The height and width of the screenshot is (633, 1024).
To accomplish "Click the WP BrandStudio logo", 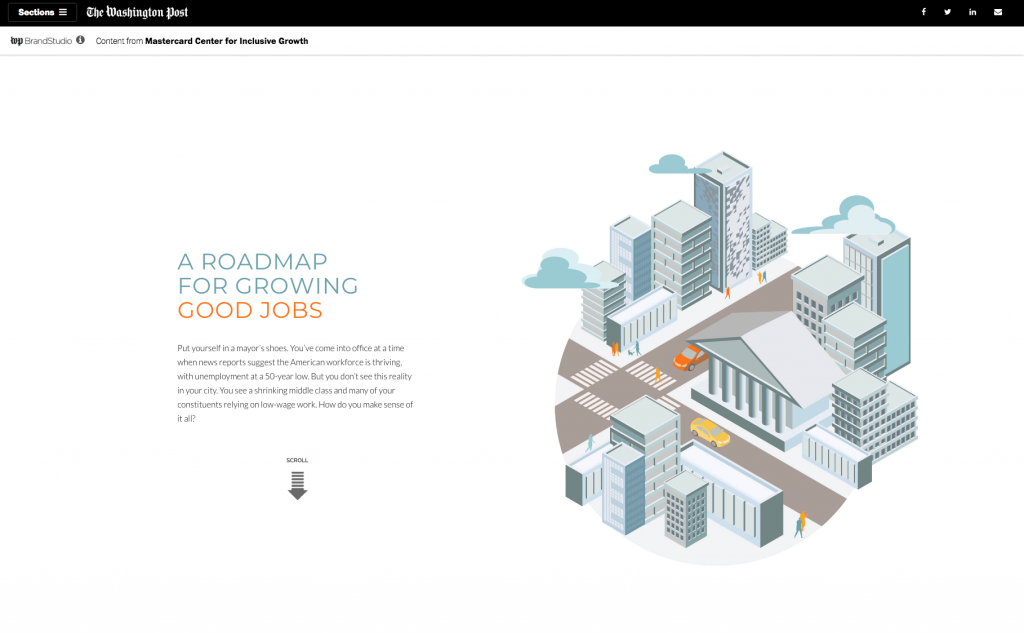I will [41, 41].
